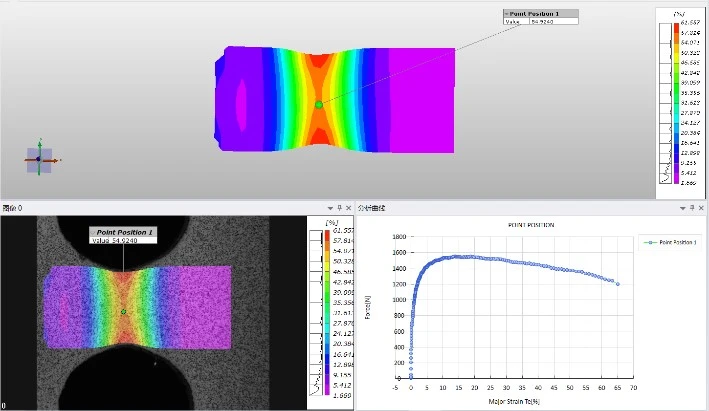Click the green point marker on 3D strain map
The height and width of the screenshot is (411, 709).
click(x=319, y=104)
